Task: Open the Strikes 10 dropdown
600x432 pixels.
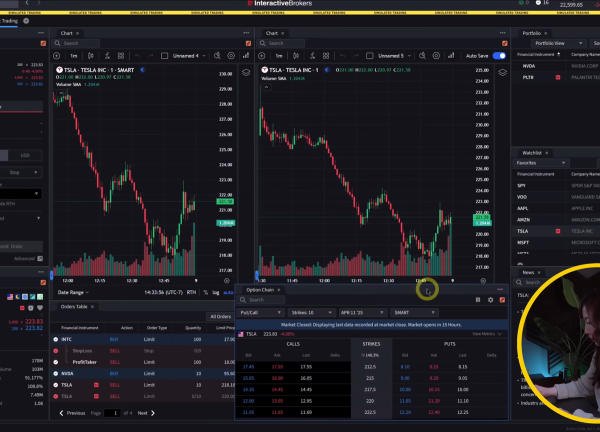Action: (x=313, y=312)
